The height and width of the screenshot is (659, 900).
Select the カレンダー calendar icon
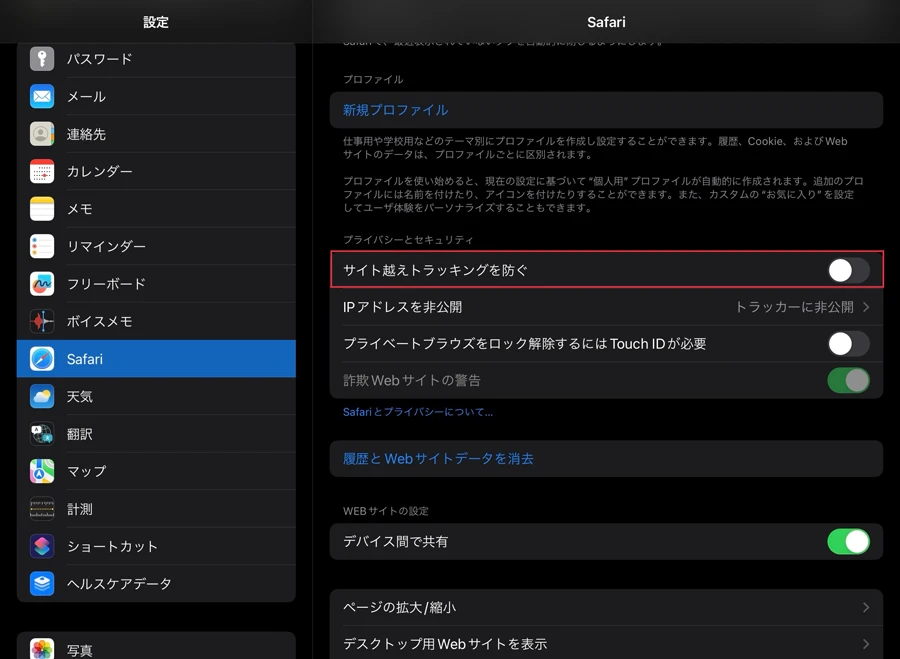tap(42, 172)
